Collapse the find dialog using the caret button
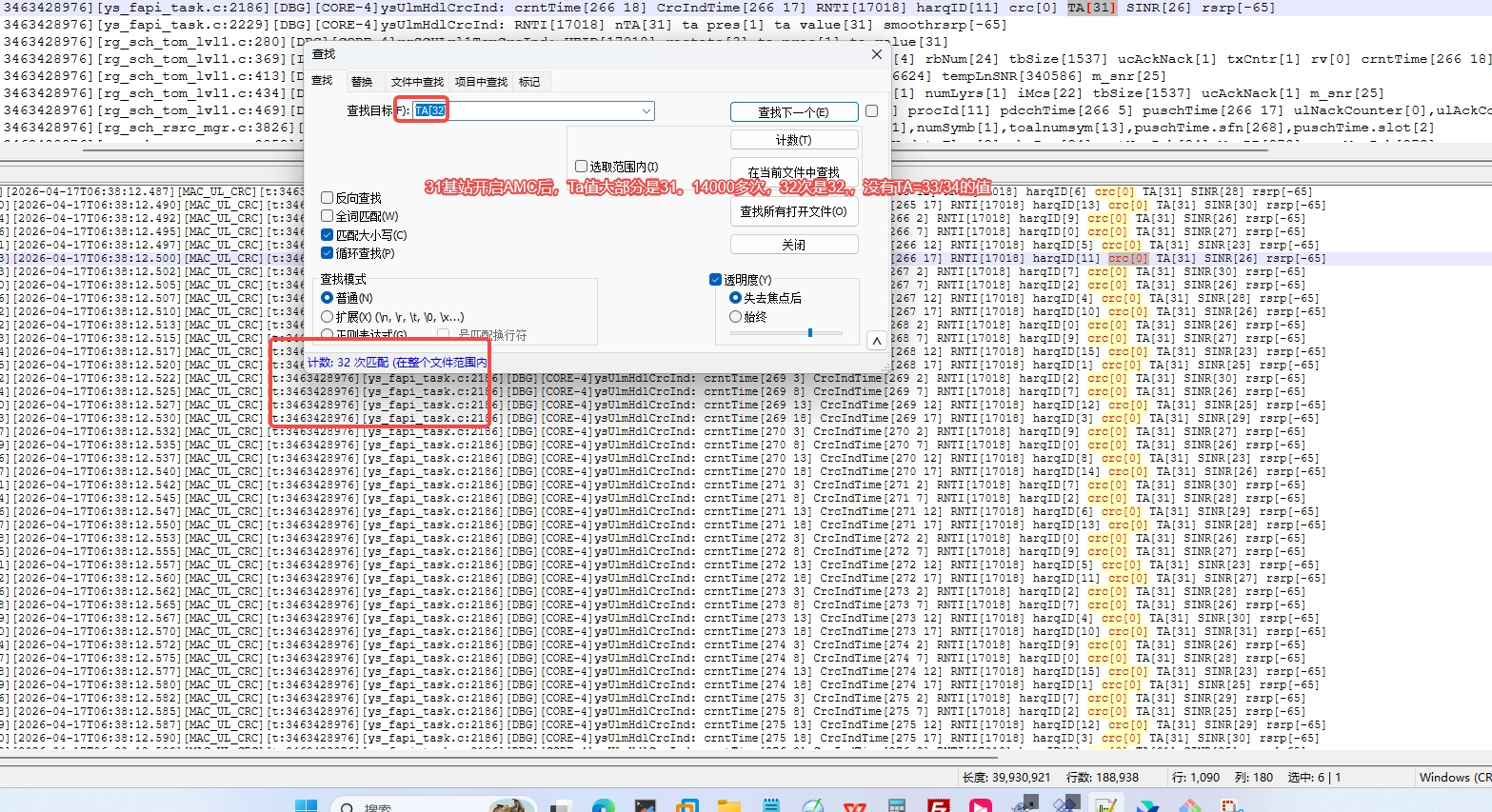Screen dimensions: 1492x812 tap(876, 340)
